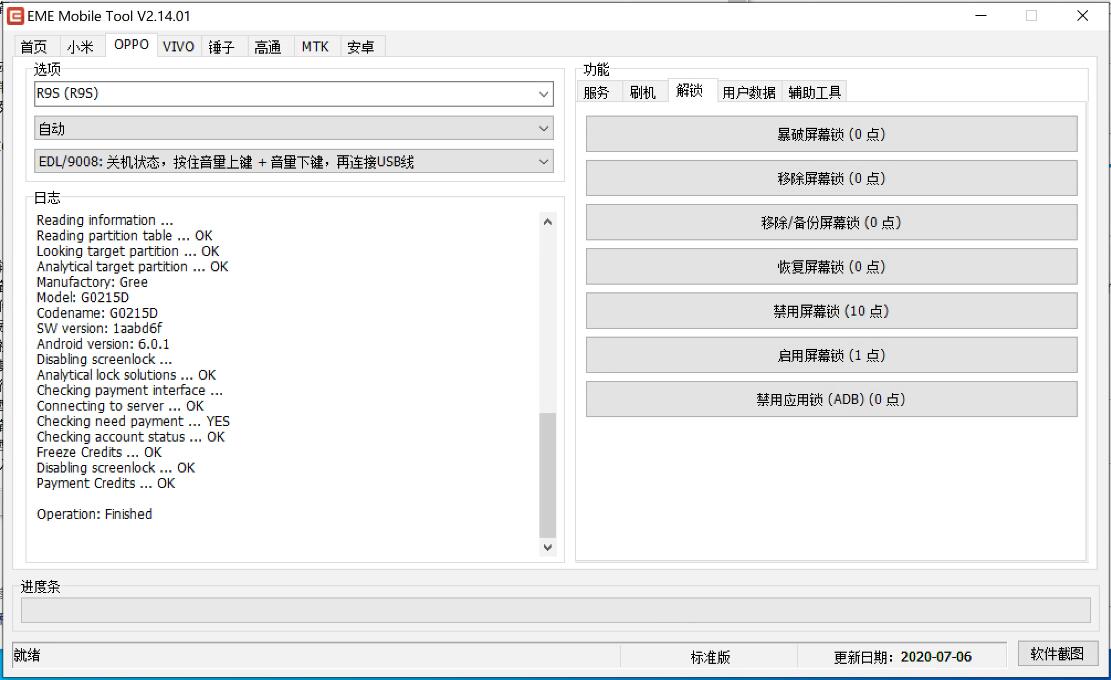Click the 'Manufactory: Gree' log line

click(92, 282)
